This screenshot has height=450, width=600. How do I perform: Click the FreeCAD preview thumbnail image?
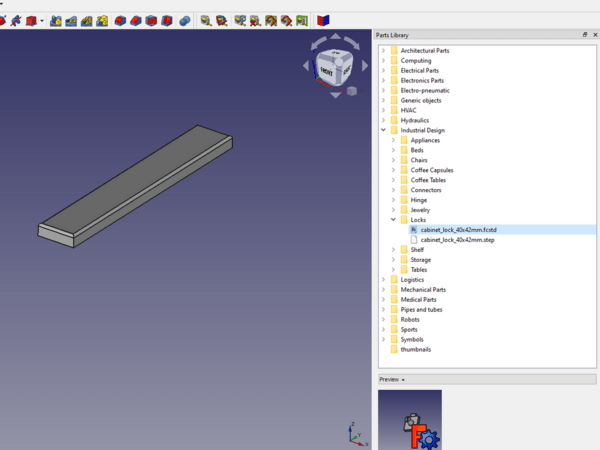(409, 420)
